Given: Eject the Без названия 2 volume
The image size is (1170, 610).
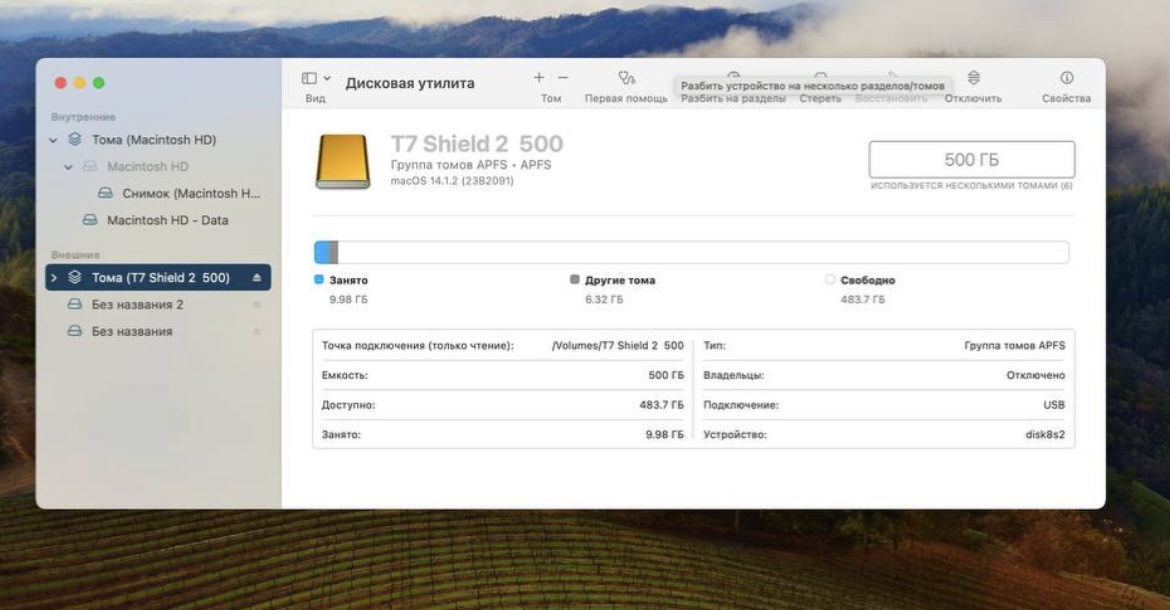Looking at the screenshot, I should pyautogui.click(x=257, y=304).
